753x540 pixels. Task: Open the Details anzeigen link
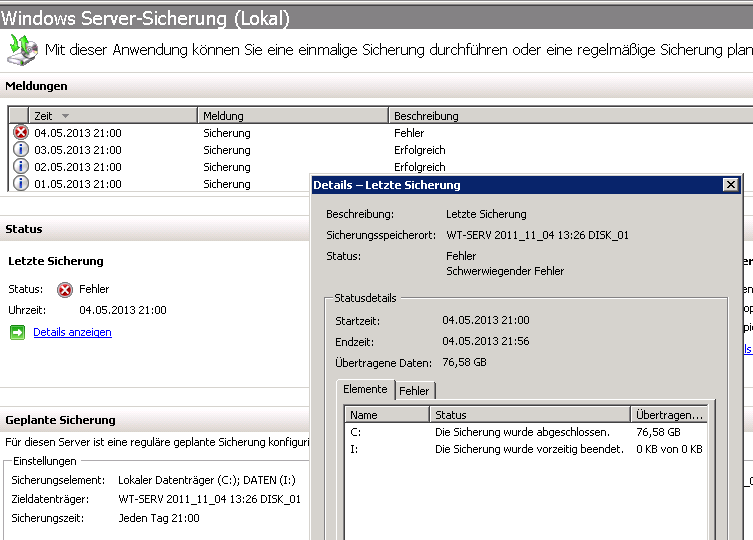pos(73,332)
